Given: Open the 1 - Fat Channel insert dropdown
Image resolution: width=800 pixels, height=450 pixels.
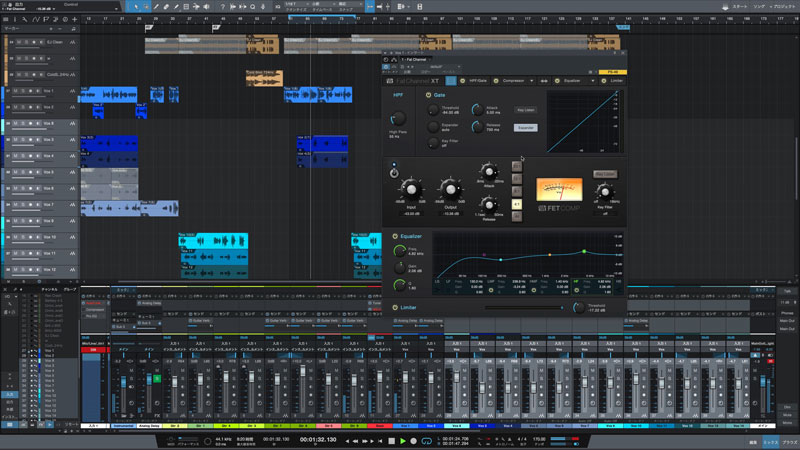Looking at the screenshot, I should (x=416, y=60).
